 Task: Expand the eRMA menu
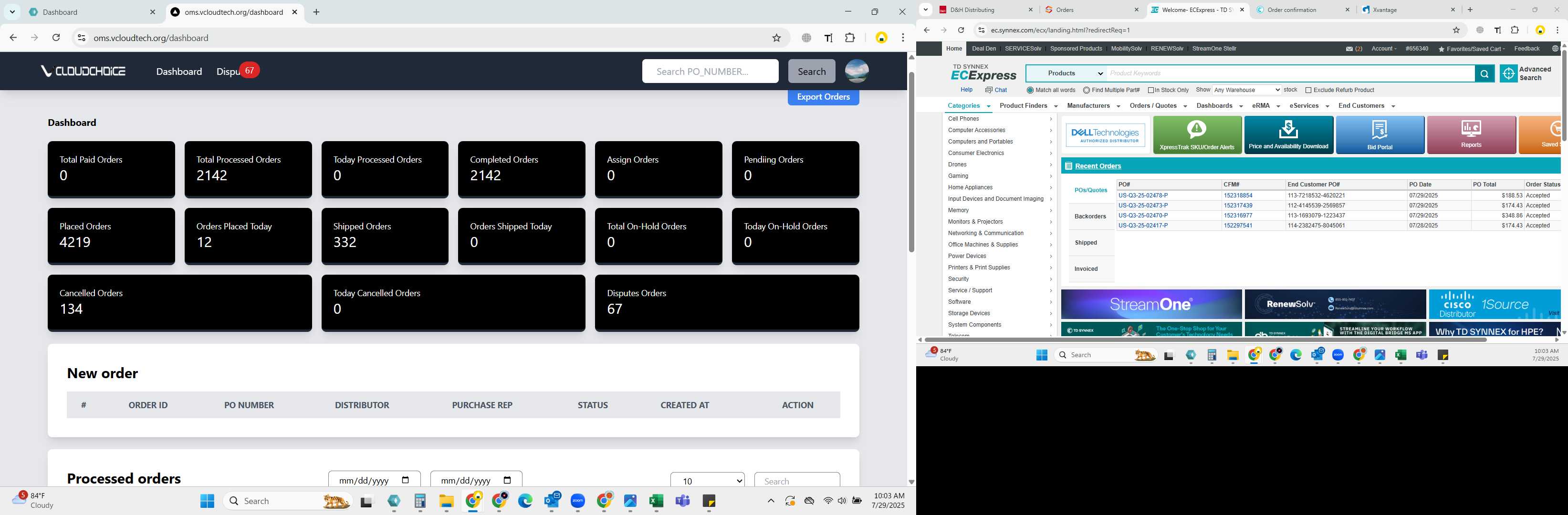pyautogui.click(x=1265, y=106)
